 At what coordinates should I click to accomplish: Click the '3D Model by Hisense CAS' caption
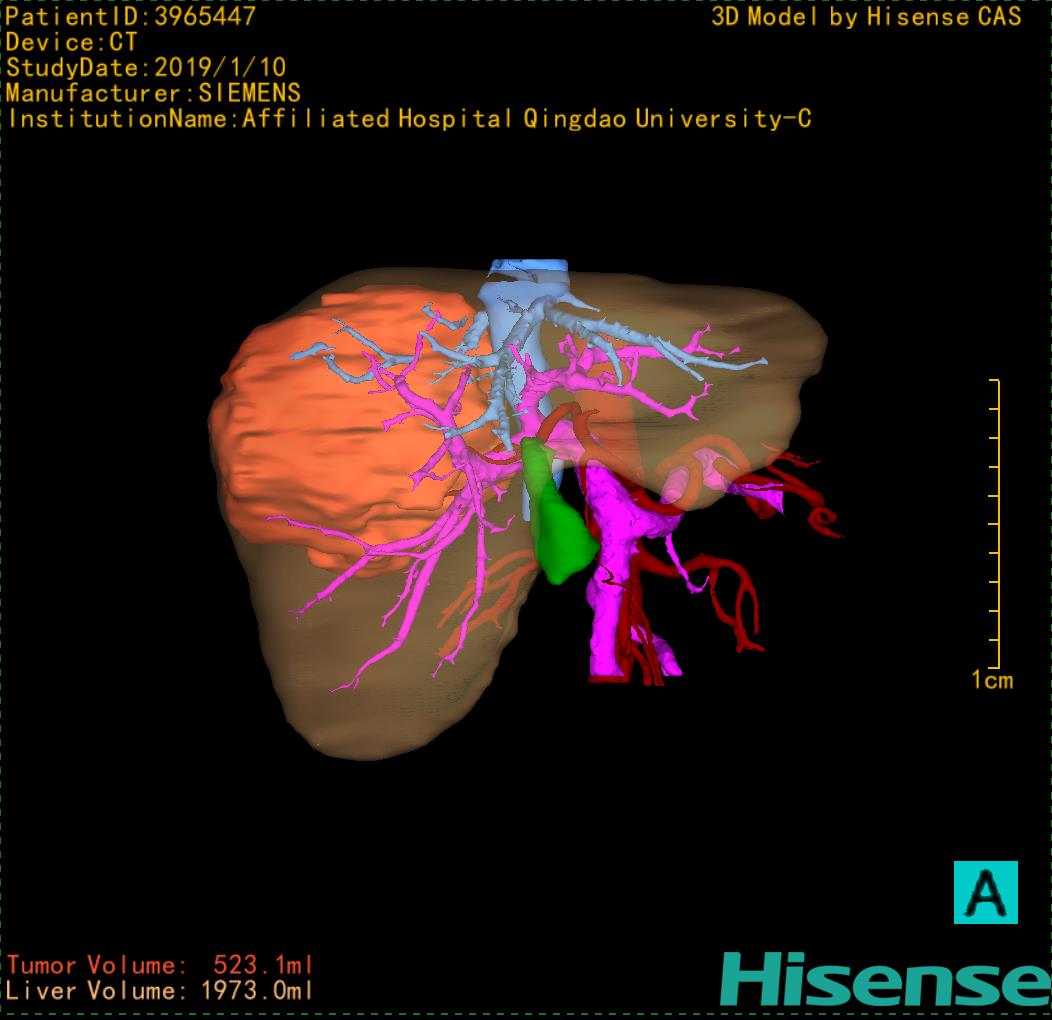point(866,16)
